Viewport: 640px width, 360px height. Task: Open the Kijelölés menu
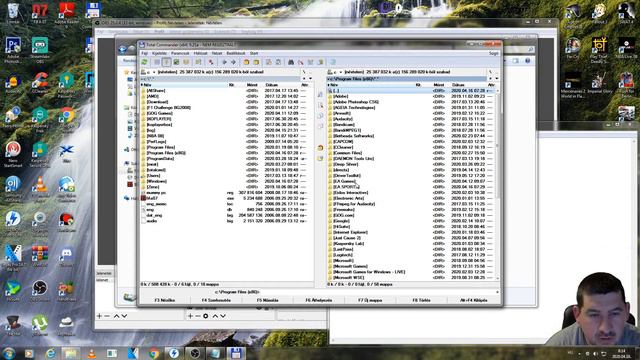coord(160,53)
